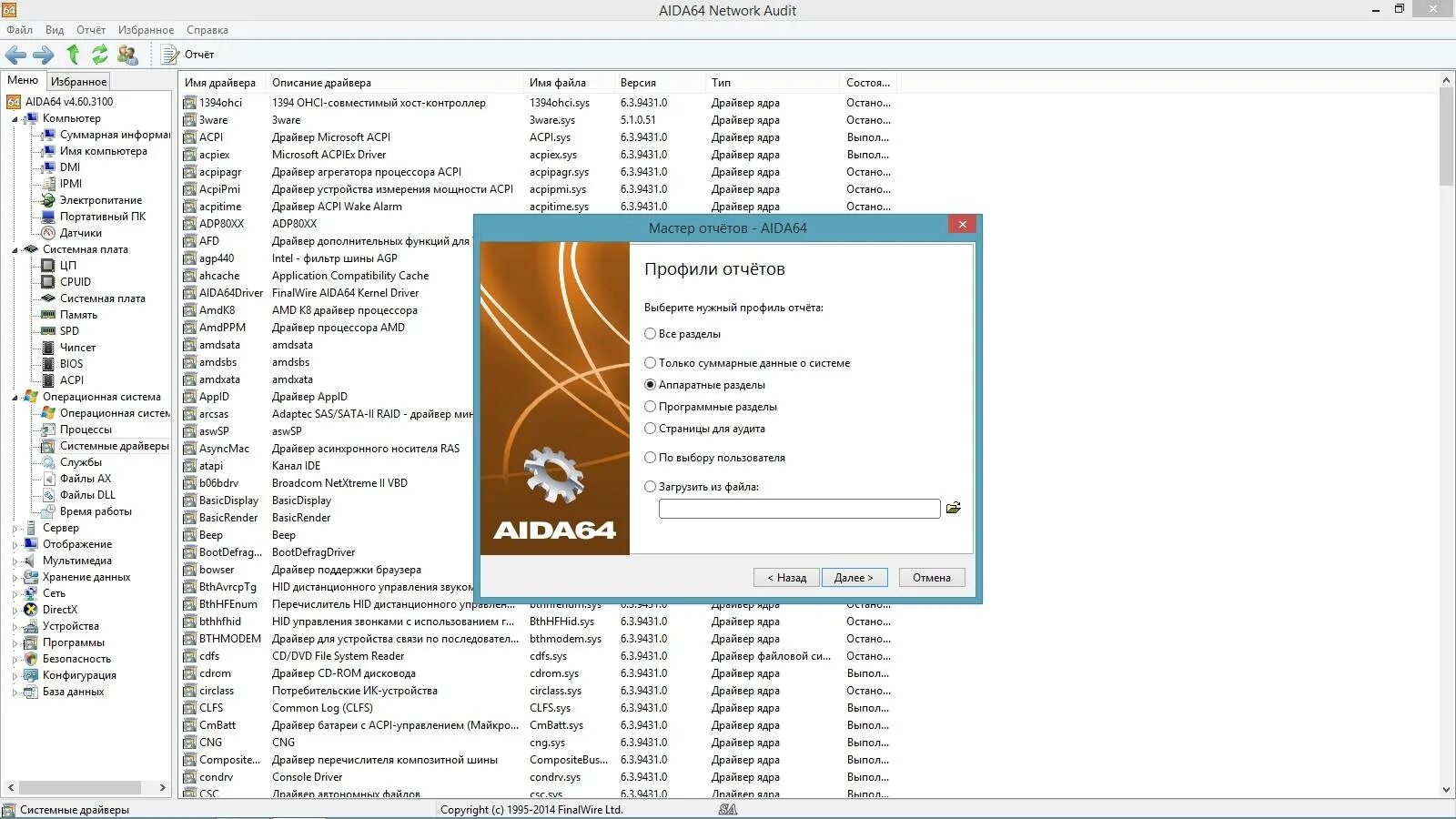The width and height of the screenshot is (1456, 819).
Task: Select the Безопасность tree item
Action: (x=76, y=659)
